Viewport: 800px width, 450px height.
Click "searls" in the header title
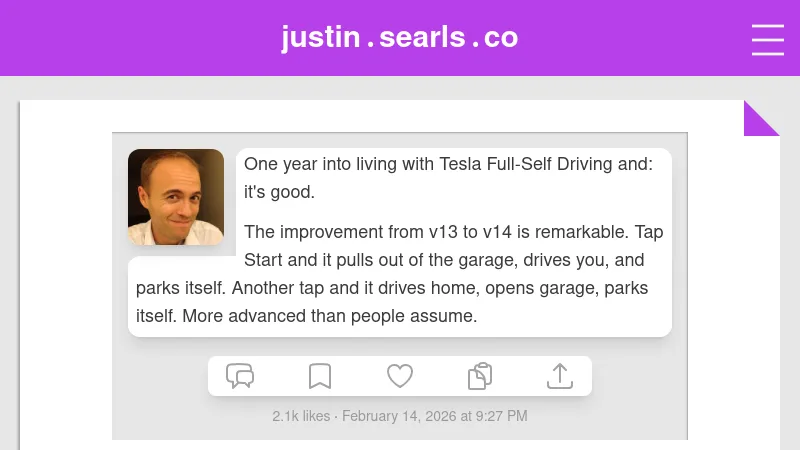tap(422, 37)
